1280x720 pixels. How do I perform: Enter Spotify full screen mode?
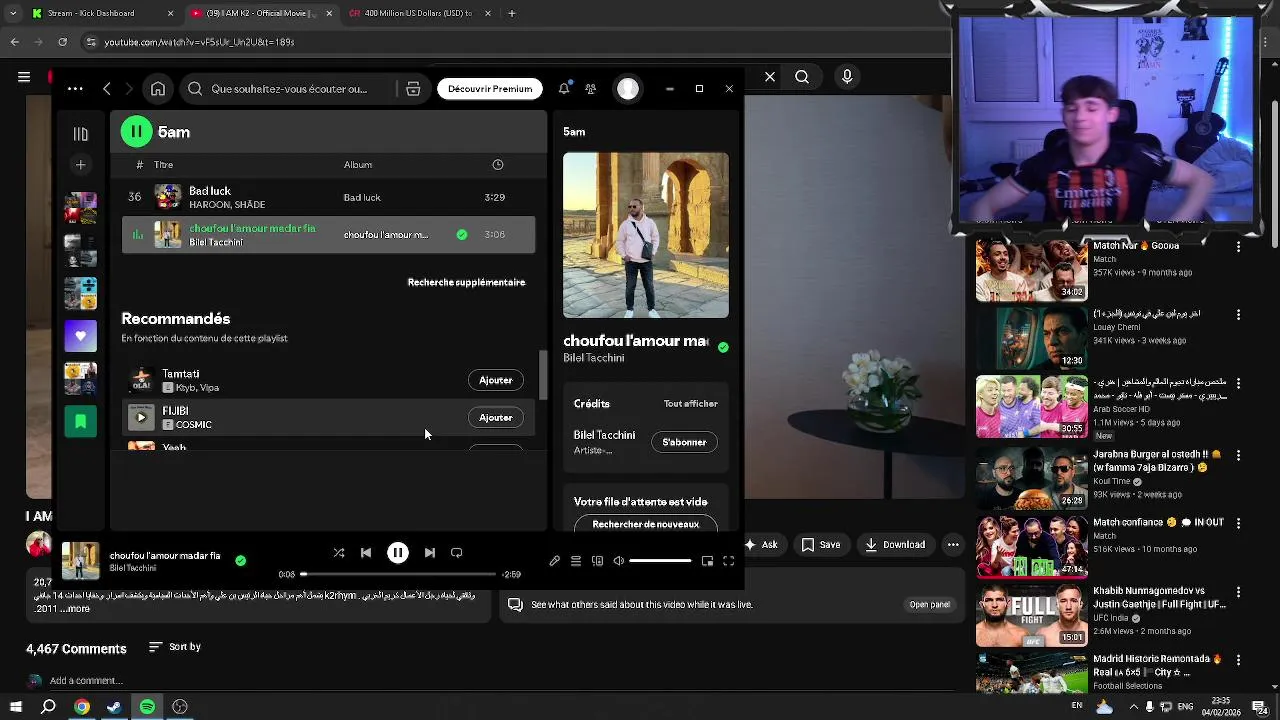(x=729, y=561)
